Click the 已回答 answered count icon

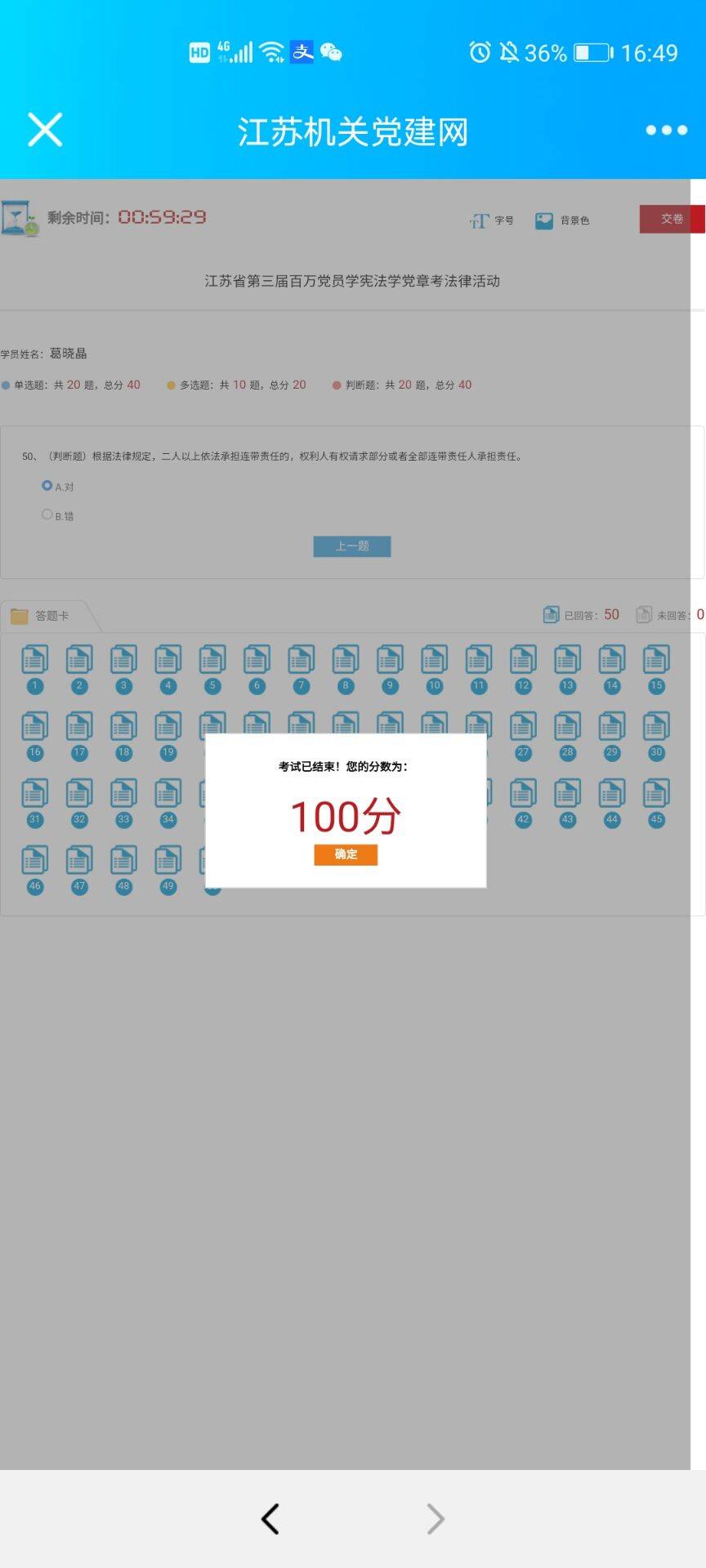point(552,615)
